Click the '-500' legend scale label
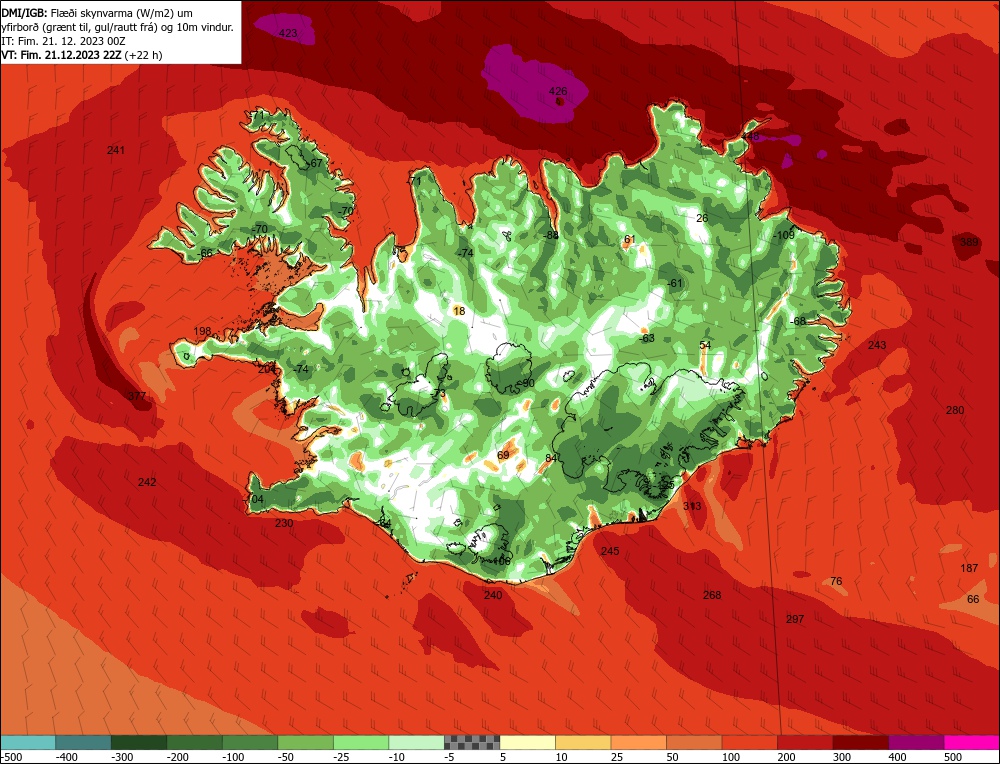 12,757
